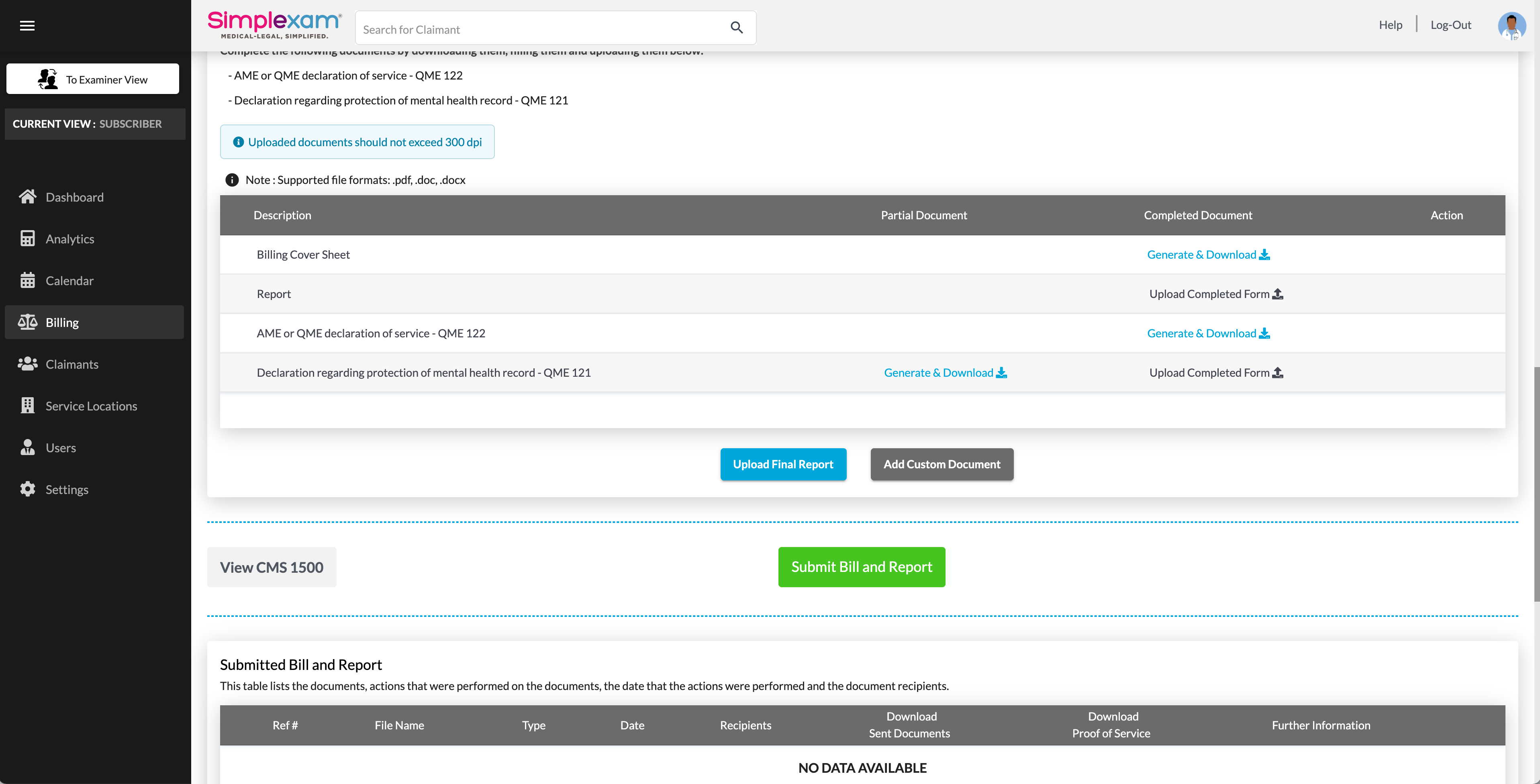Click the Analytics calculator icon
The height and width of the screenshot is (784, 1540).
(x=27, y=239)
